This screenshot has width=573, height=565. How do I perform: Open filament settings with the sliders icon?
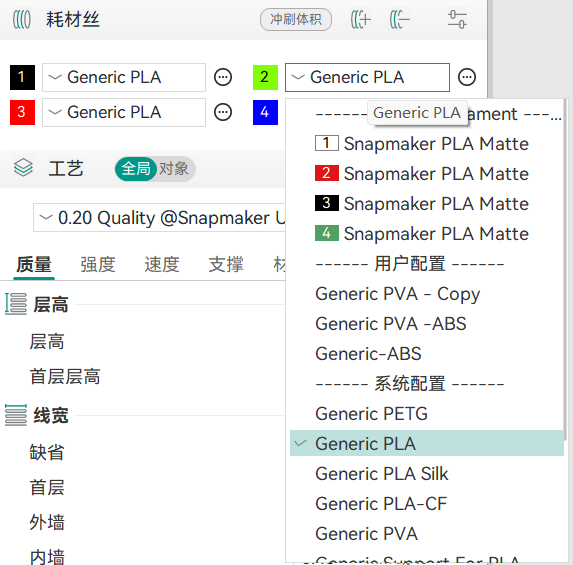click(457, 19)
